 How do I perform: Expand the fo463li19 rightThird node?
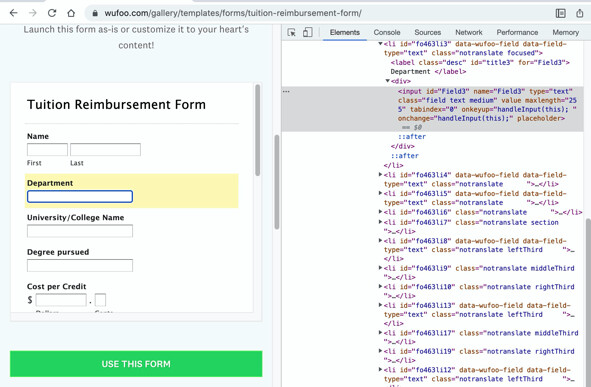tap(380, 351)
